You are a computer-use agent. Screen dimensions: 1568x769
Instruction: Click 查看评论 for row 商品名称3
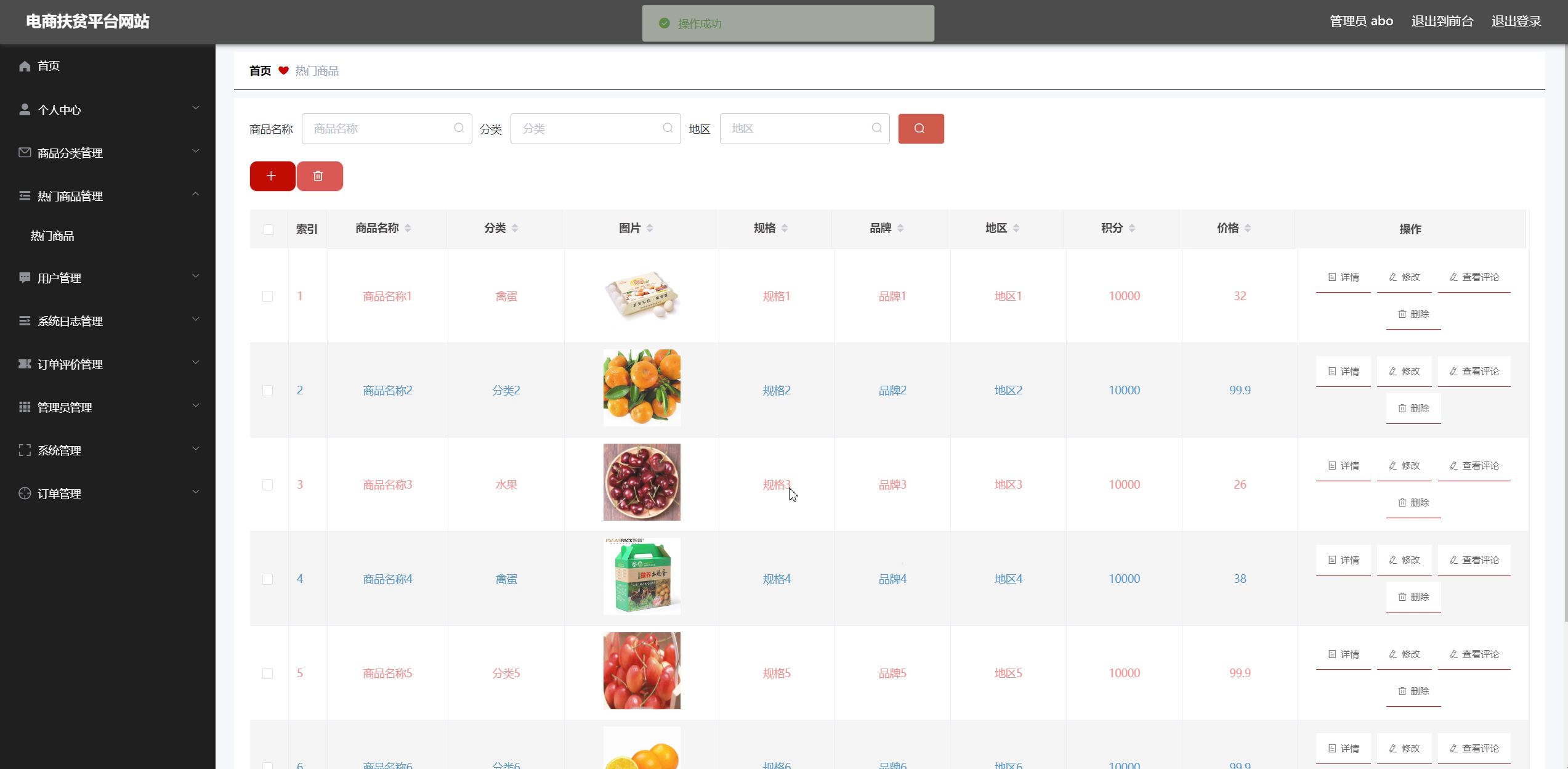pyautogui.click(x=1474, y=466)
